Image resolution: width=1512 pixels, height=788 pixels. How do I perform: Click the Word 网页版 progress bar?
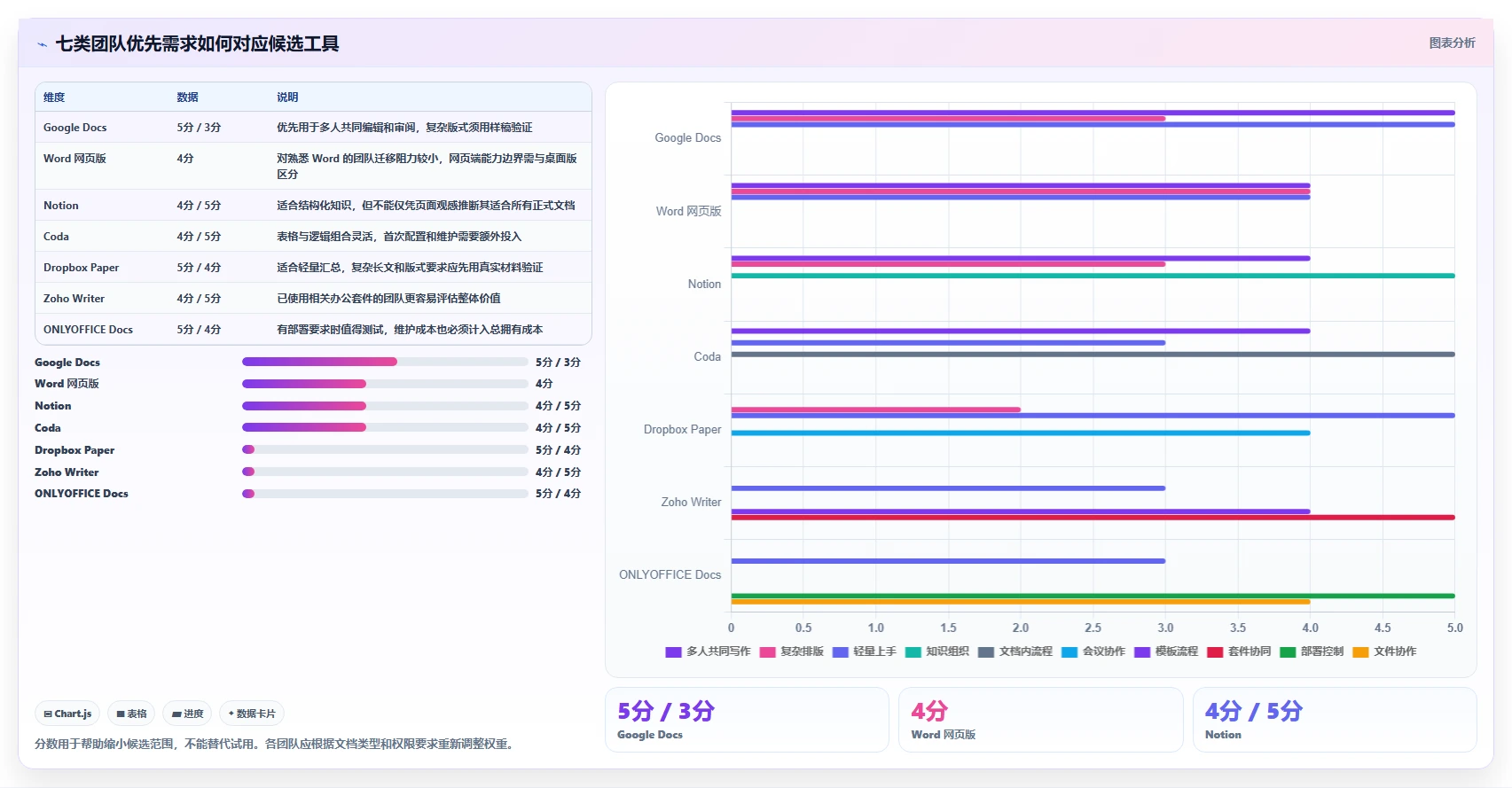click(385, 384)
